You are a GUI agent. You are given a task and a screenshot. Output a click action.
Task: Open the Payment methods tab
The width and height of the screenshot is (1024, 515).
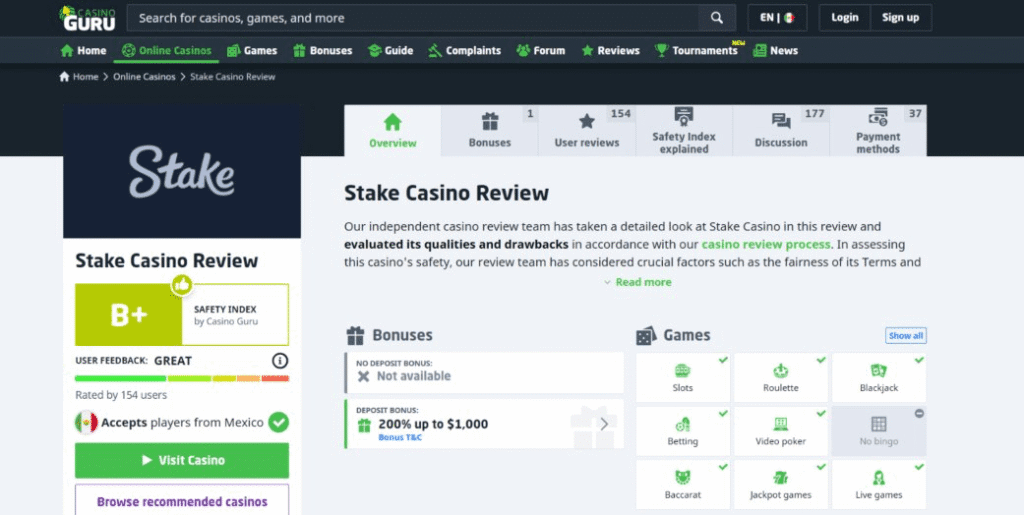(x=878, y=131)
